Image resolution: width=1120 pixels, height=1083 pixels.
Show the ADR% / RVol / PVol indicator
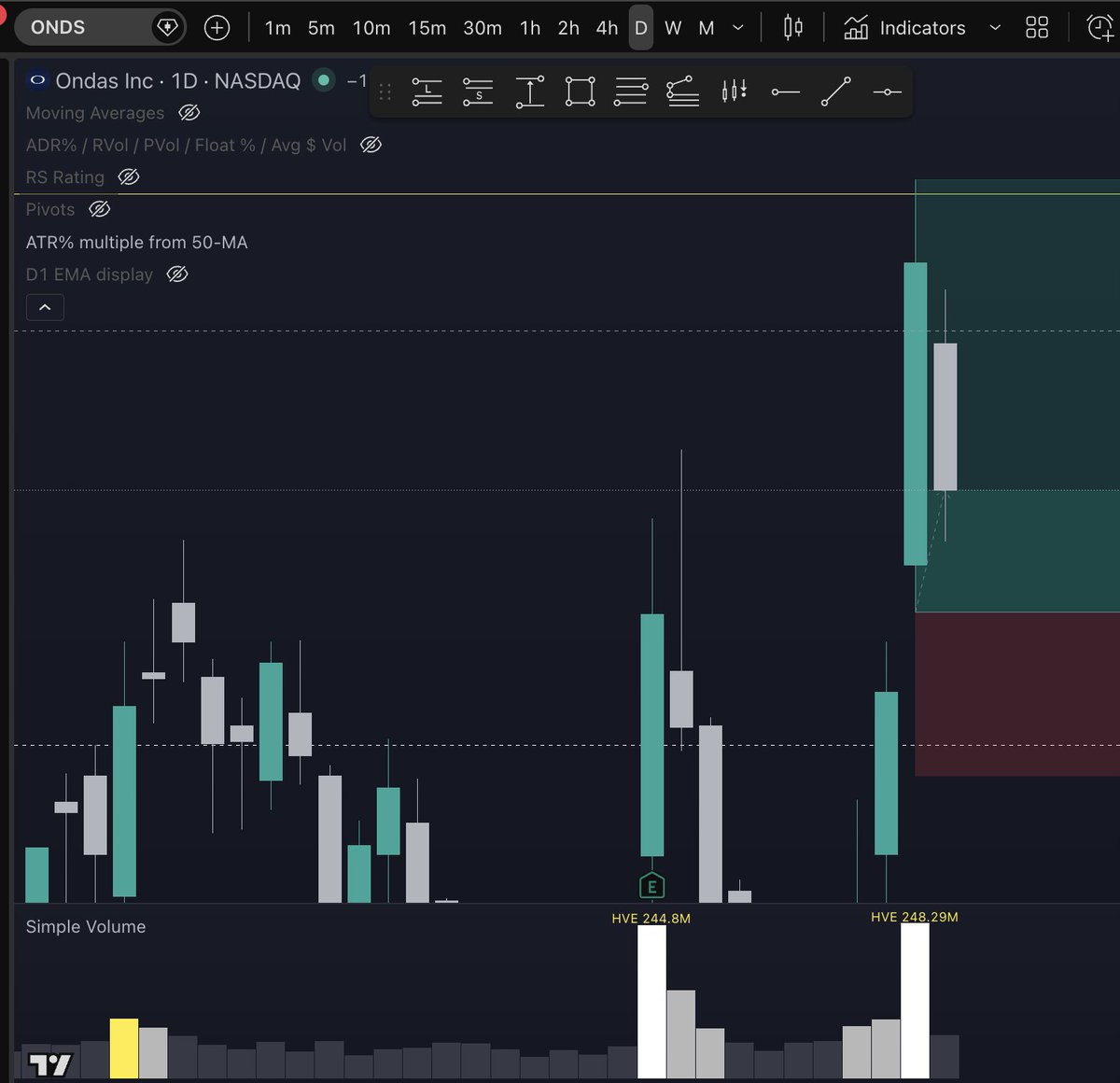coord(371,145)
